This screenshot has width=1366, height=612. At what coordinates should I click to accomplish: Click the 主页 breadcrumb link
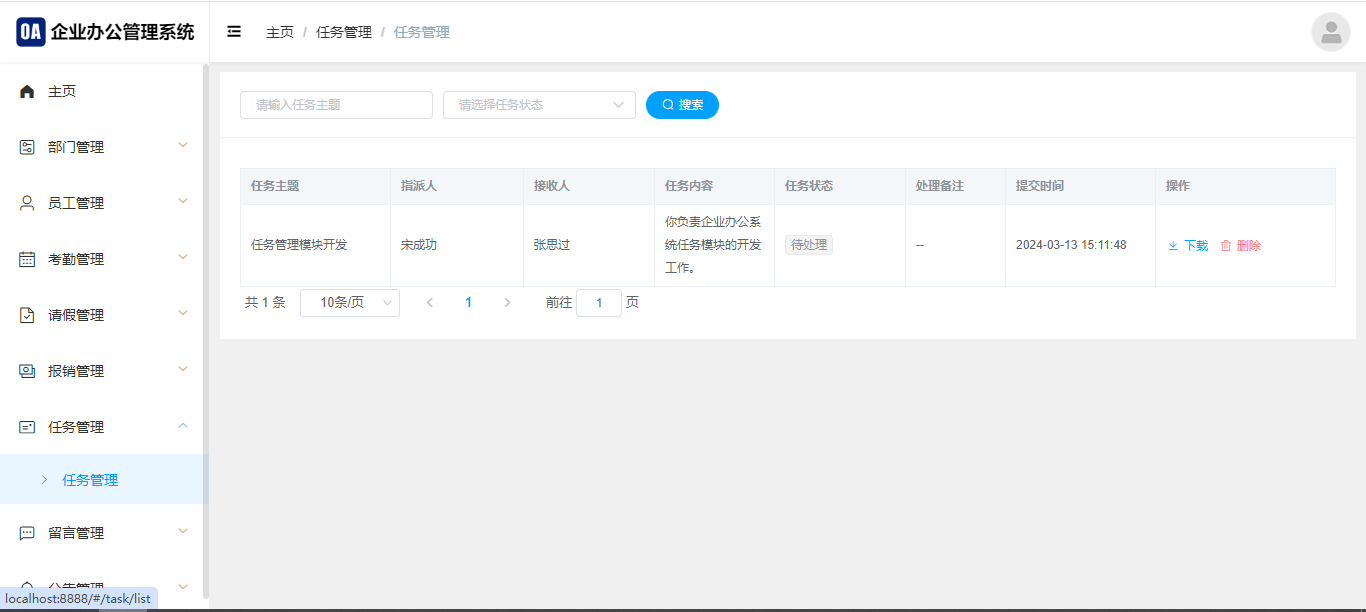[280, 32]
